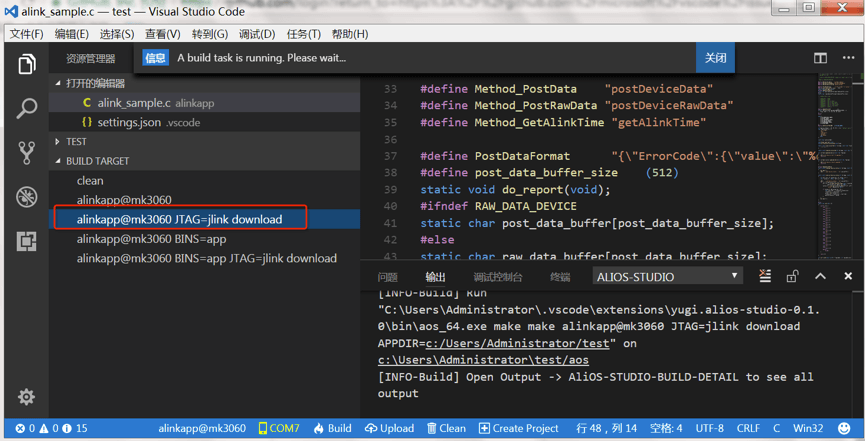Image resolution: width=865 pixels, height=441 pixels.
Task: Click Upload in the status bar
Action: pyautogui.click(x=389, y=428)
